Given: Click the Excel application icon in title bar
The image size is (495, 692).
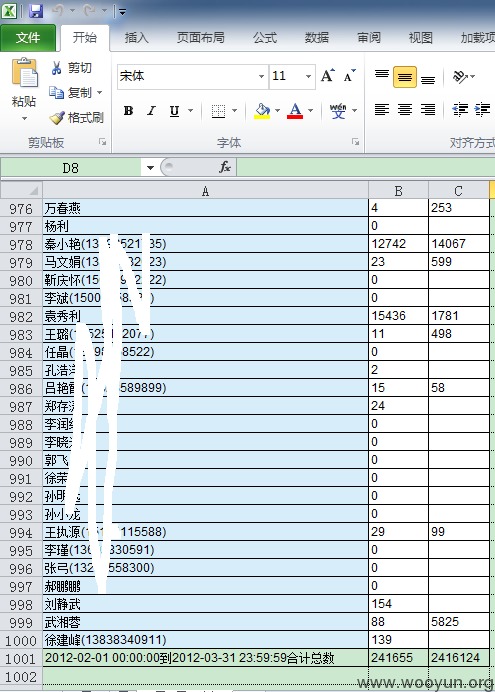Looking at the screenshot, I should (x=10, y=11).
